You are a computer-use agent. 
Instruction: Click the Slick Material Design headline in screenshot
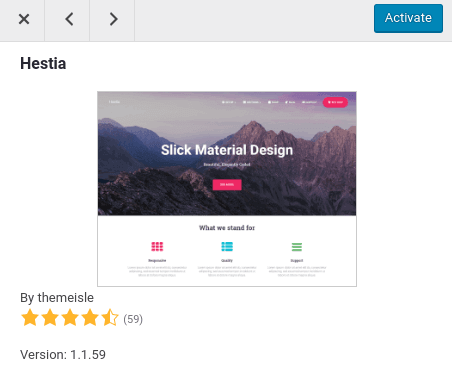pyautogui.click(x=227, y=150)
